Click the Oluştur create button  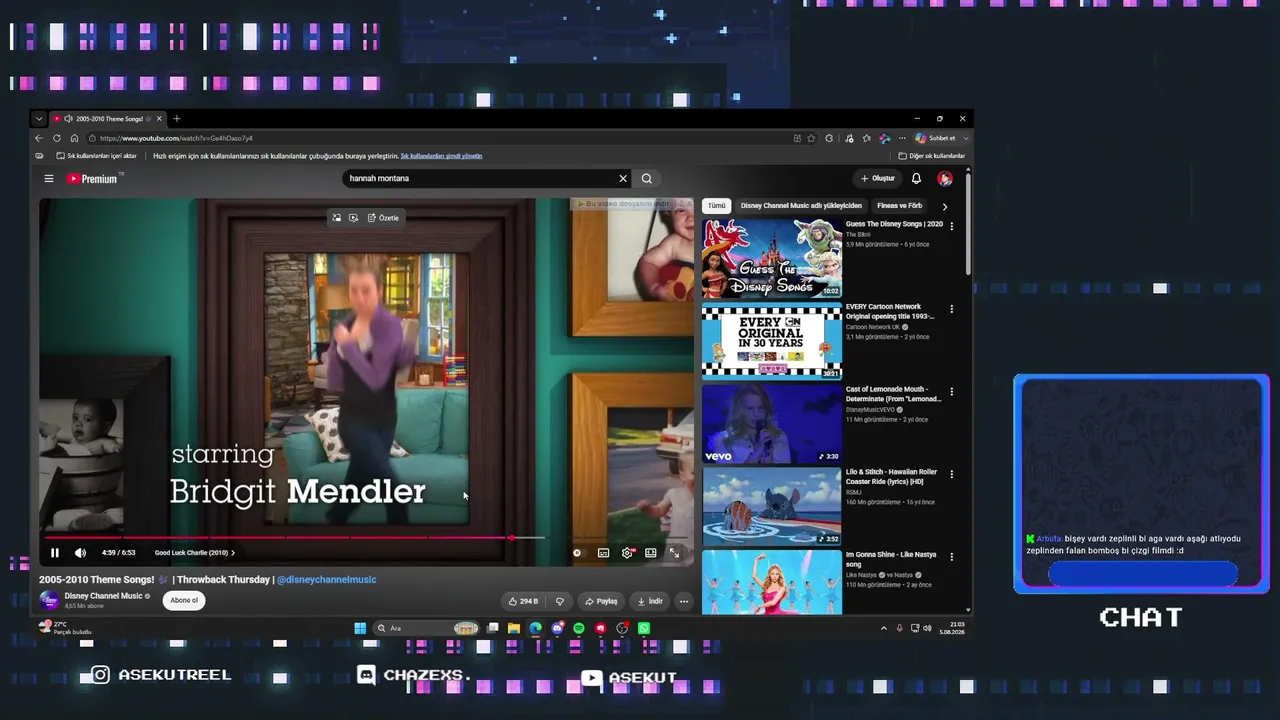[878, 179]
